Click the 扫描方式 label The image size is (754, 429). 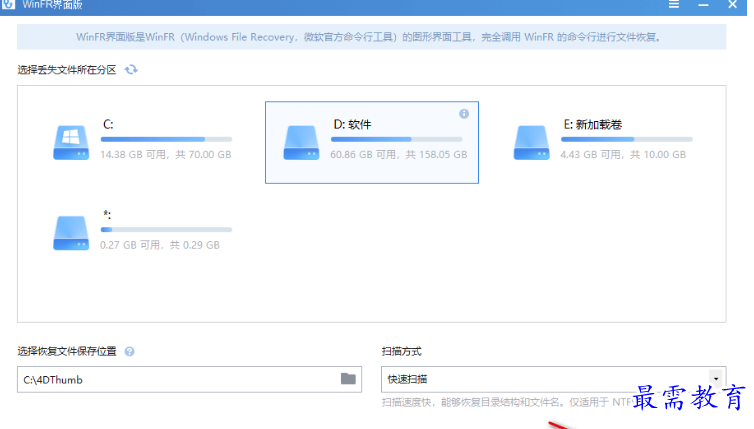tap(402, 352)
